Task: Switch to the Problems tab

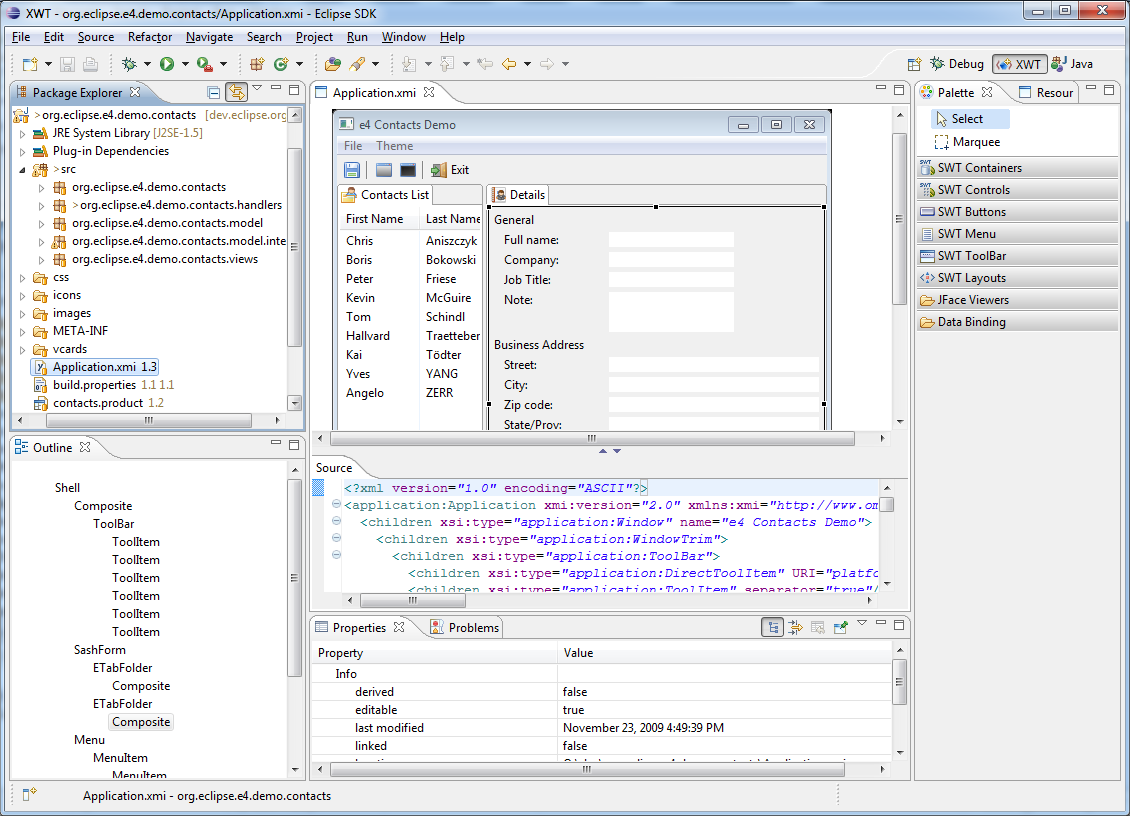Action: [x=465, y=628]
